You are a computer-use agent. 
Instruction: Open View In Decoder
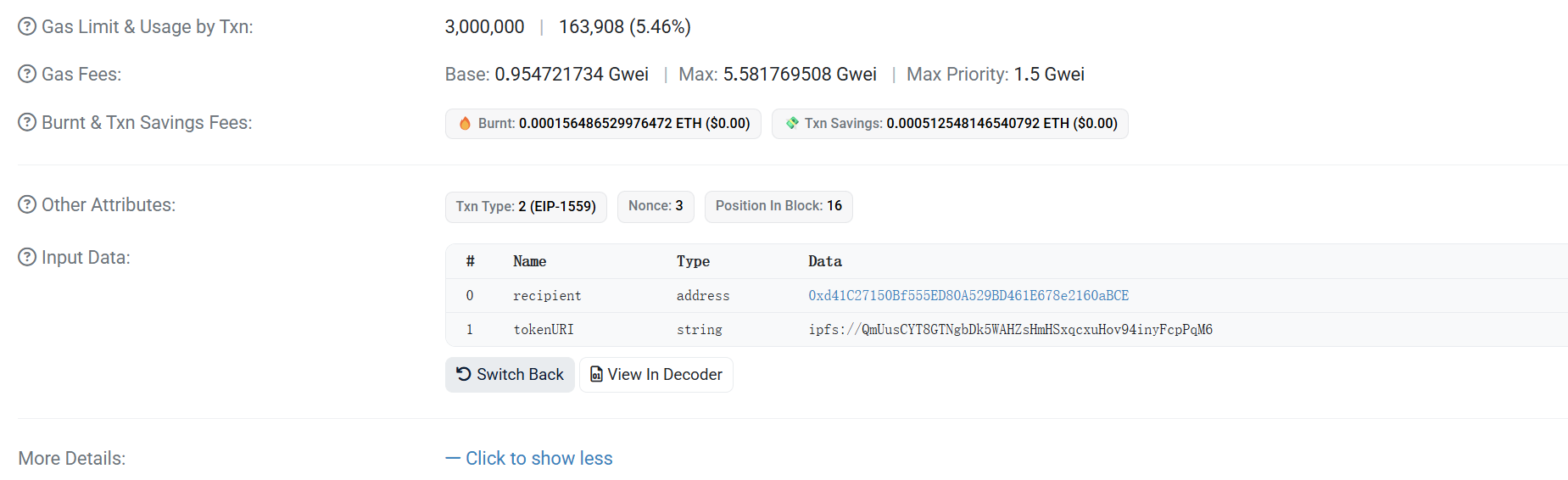(656, 374)
